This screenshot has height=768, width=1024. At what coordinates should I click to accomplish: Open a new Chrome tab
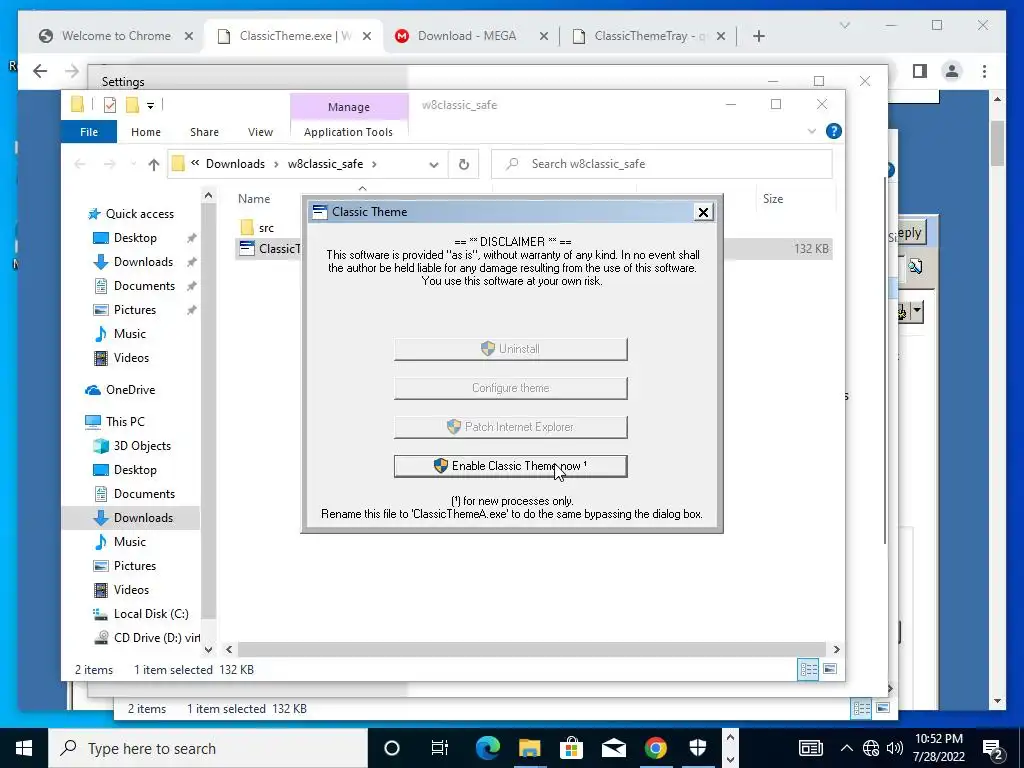(758, 36)
